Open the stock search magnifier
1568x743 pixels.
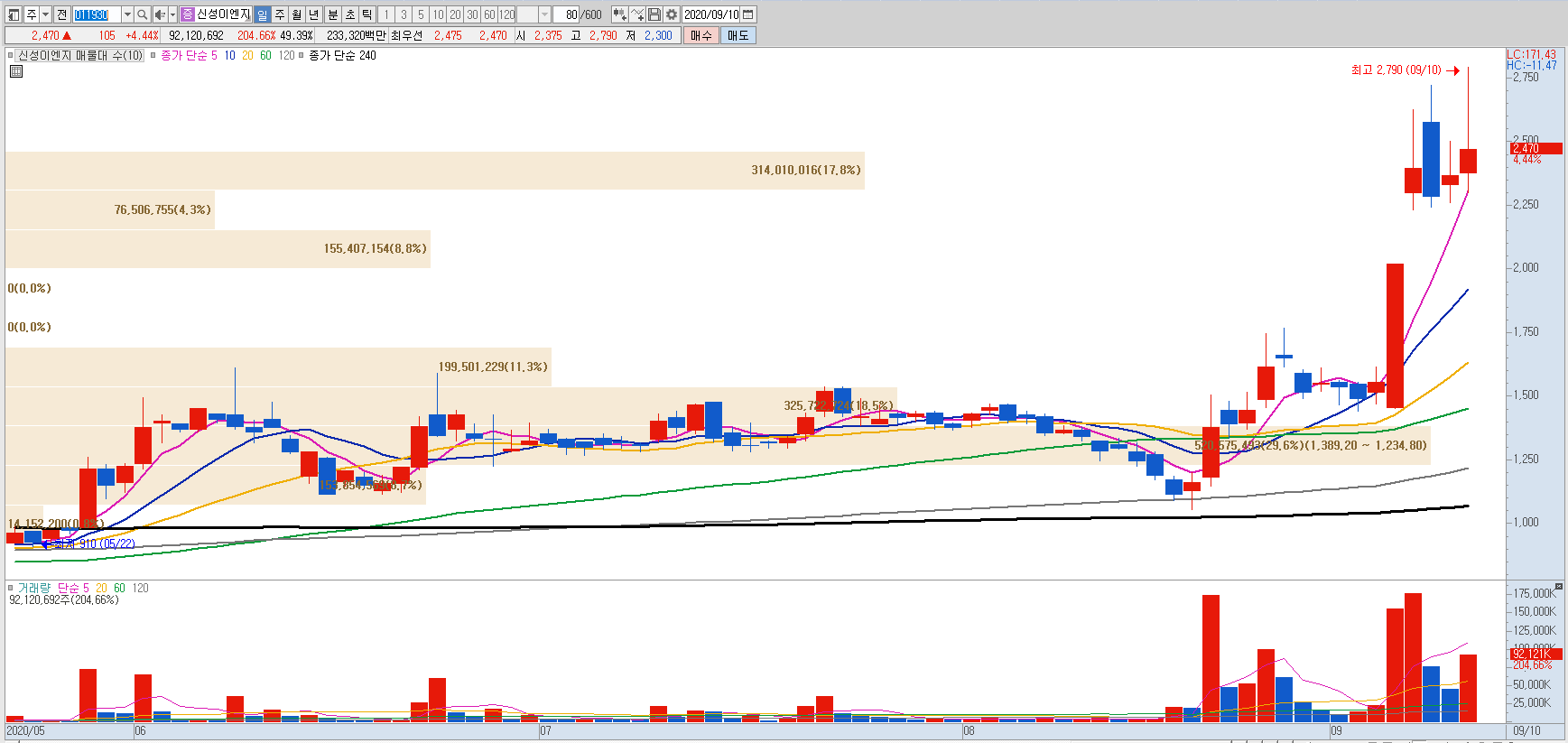point(143,14)
